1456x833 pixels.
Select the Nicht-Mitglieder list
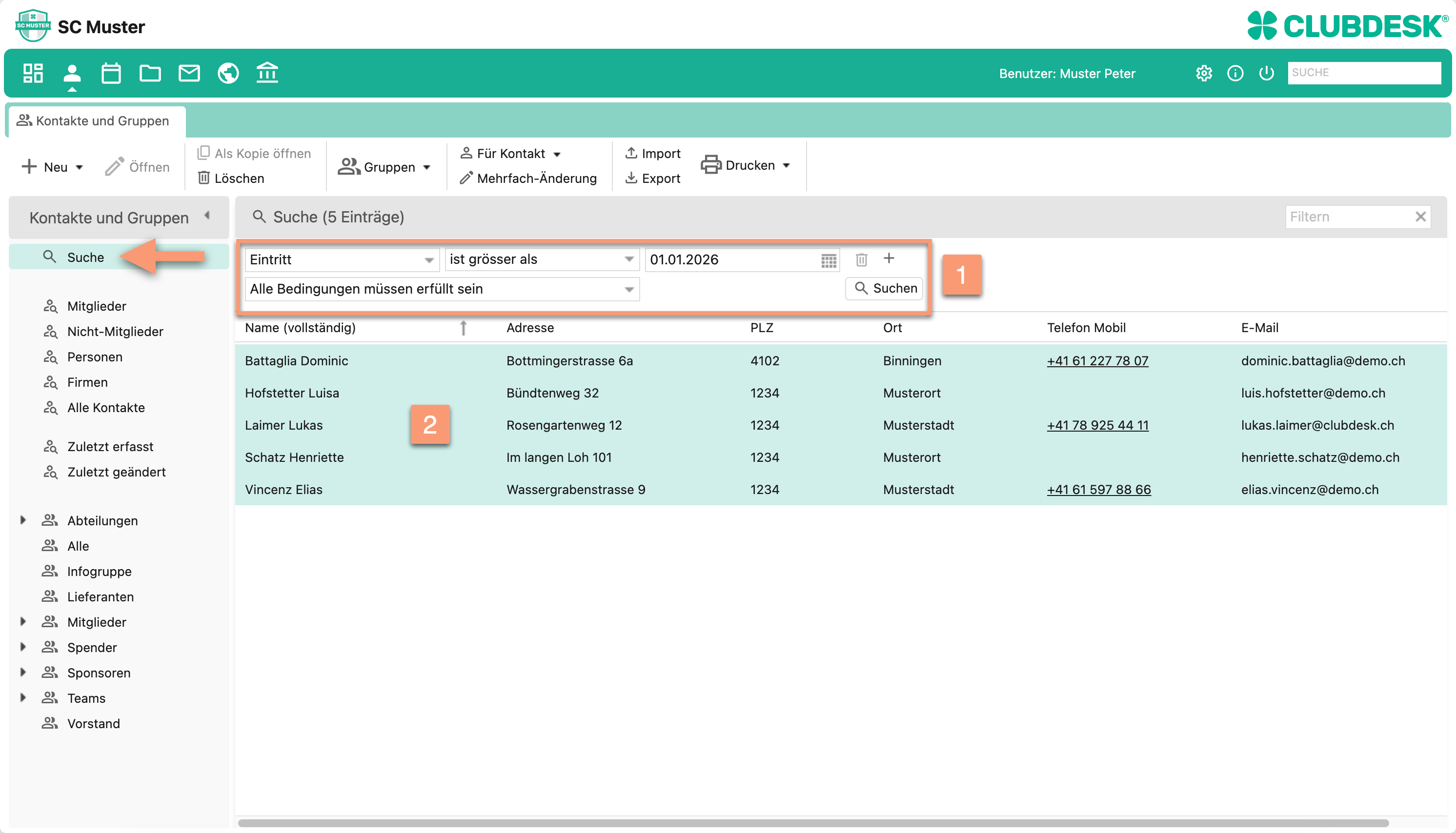(115, 332)
